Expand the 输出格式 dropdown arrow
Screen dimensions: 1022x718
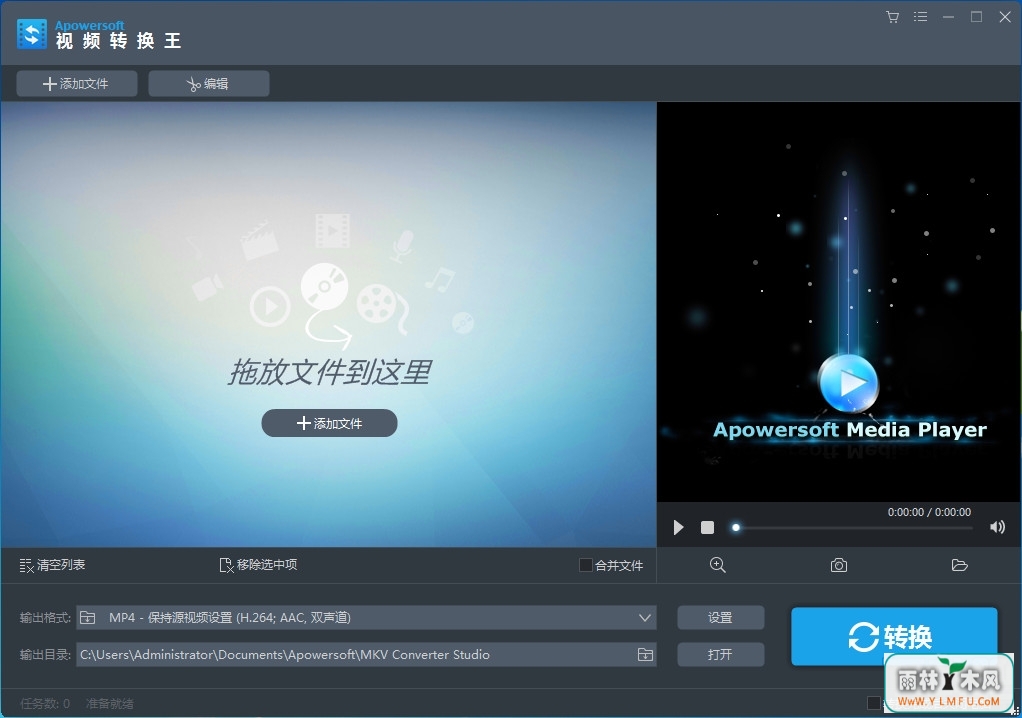pos(645,618)
